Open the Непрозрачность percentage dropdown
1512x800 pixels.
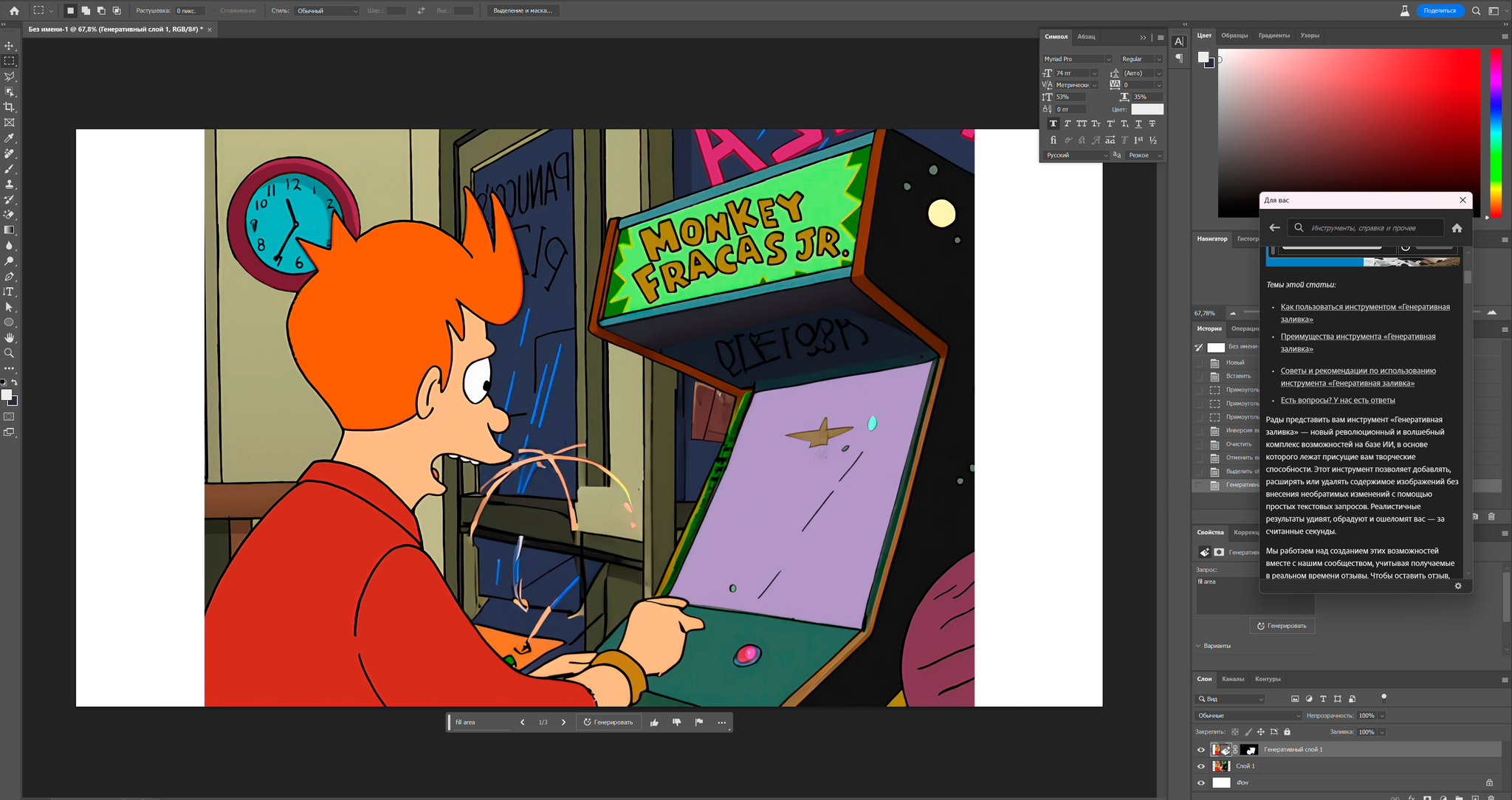coord(1382,716)
